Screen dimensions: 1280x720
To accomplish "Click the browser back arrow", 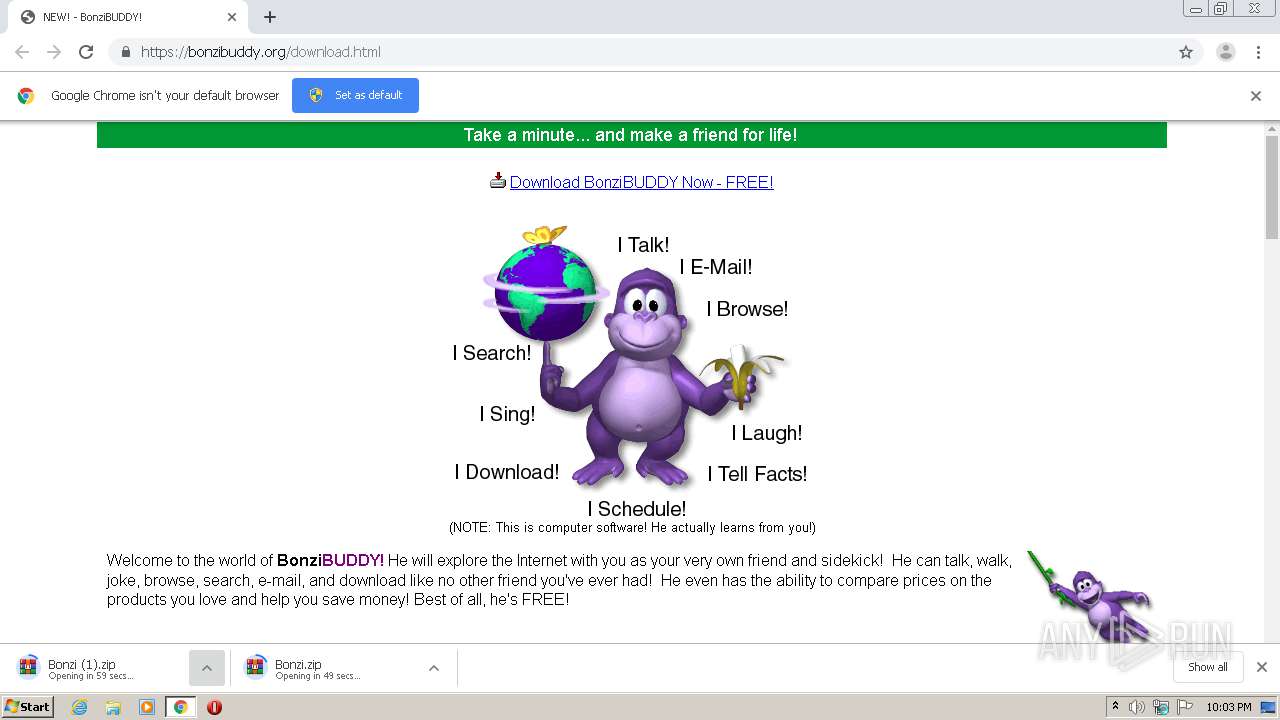I will tap(22, 52).
